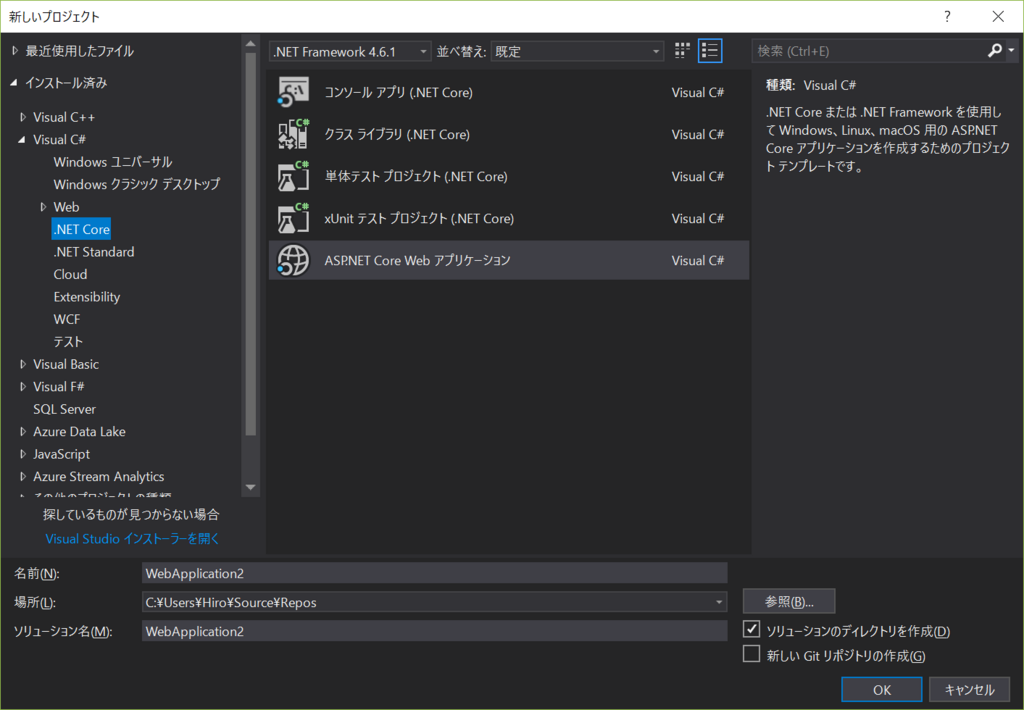Image resolution: width=1024 pixels, height=710 pixels.
Task: Select Windows クラシック デスクトップ category
Action: click(136, 184)
